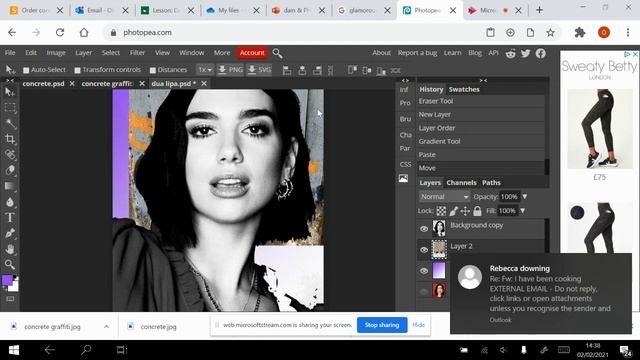Select the Move tool in left toolbar
The image size is (640, 360).
10,92
